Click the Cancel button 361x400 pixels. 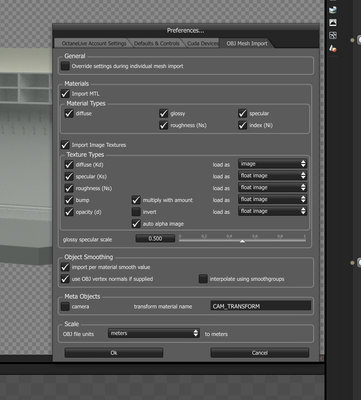click(260, 353)
